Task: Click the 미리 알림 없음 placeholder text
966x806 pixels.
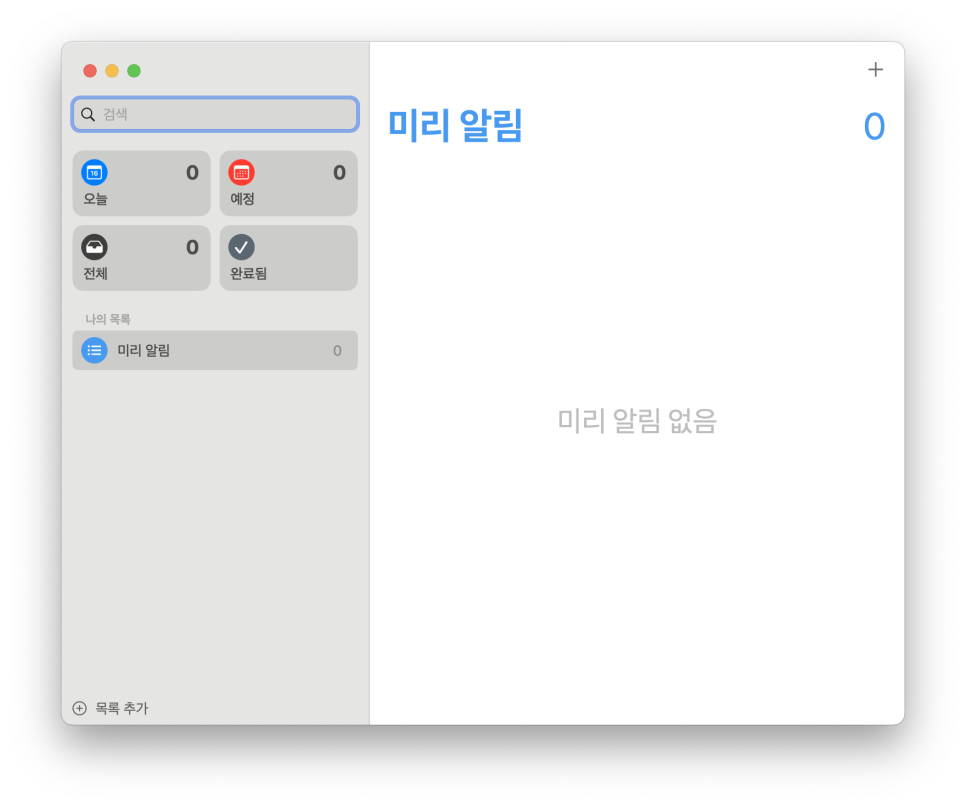Action: coord(637,421)
